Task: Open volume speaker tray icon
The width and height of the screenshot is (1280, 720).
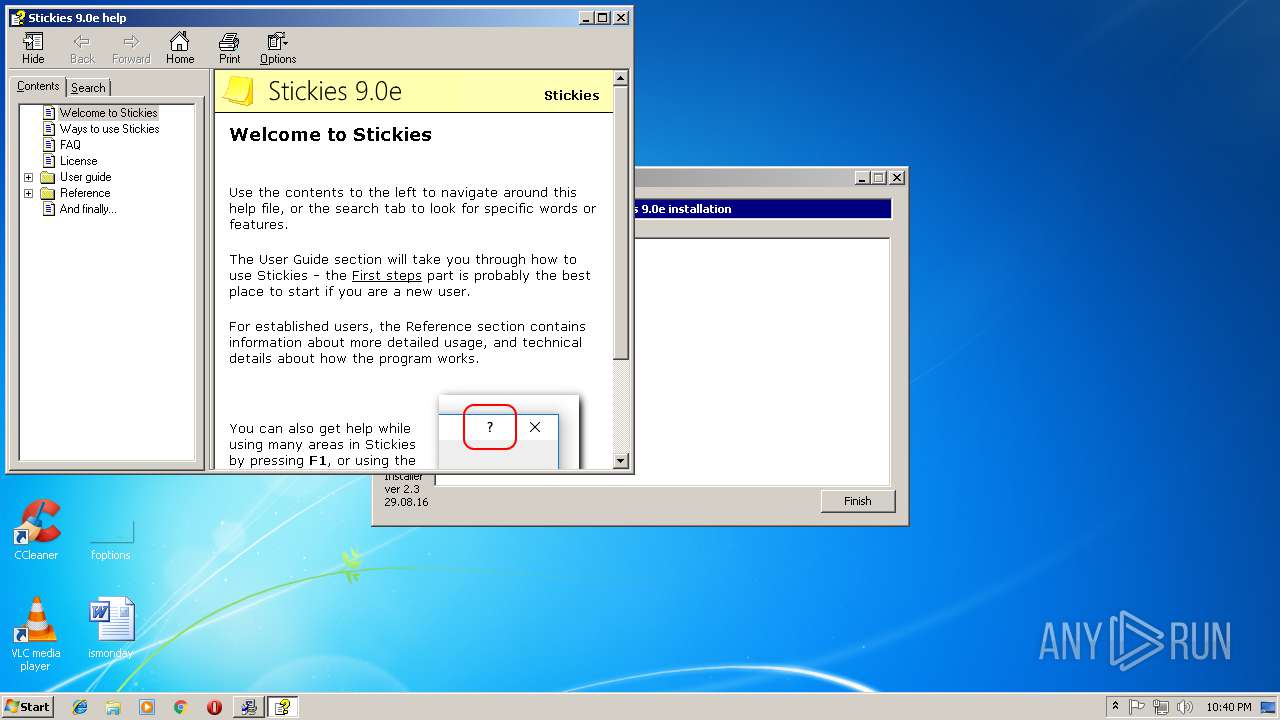Action: point(1185,707)
